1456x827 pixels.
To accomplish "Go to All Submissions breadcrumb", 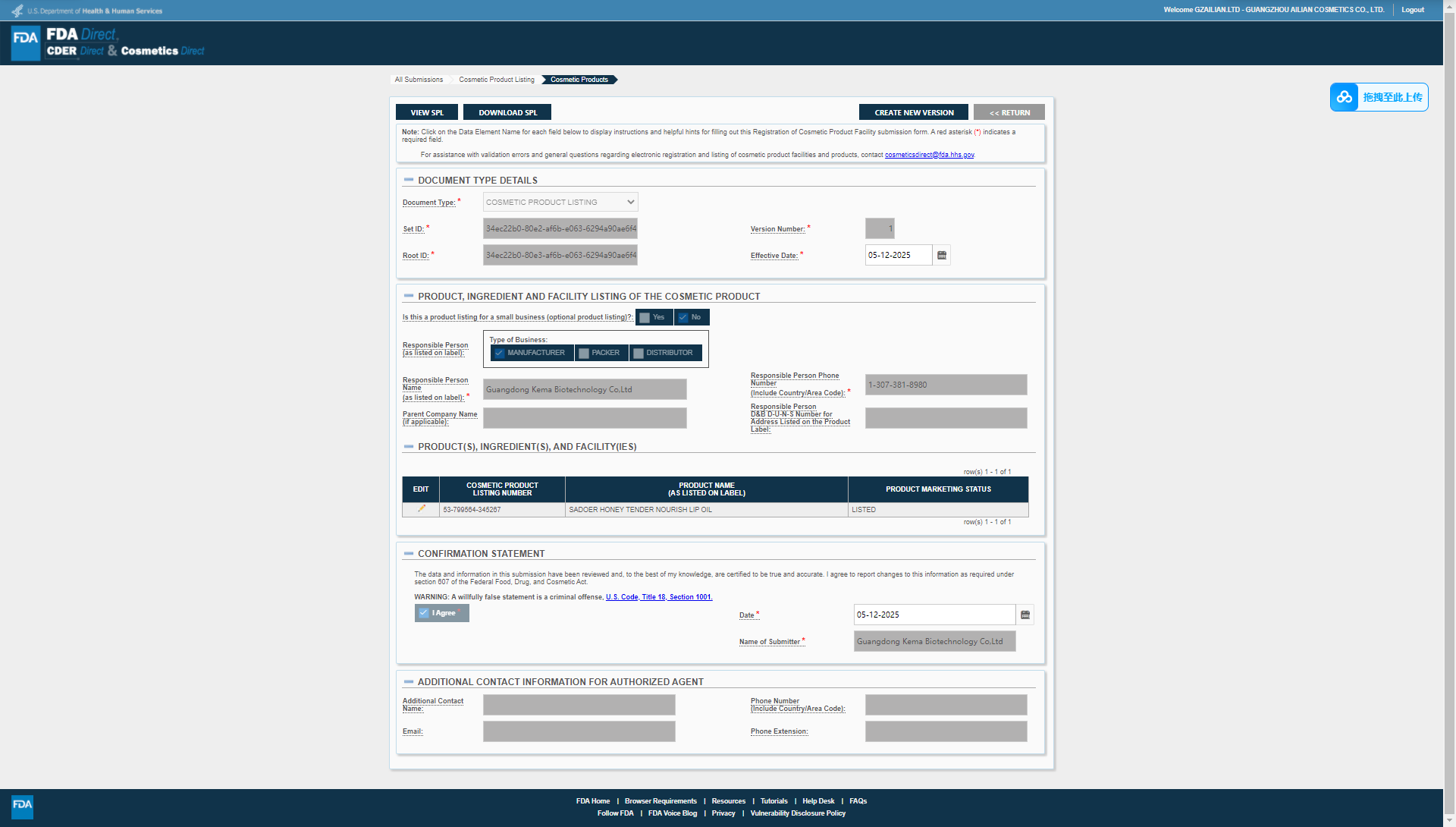I will pyautogui.click(x=419, y=80).
